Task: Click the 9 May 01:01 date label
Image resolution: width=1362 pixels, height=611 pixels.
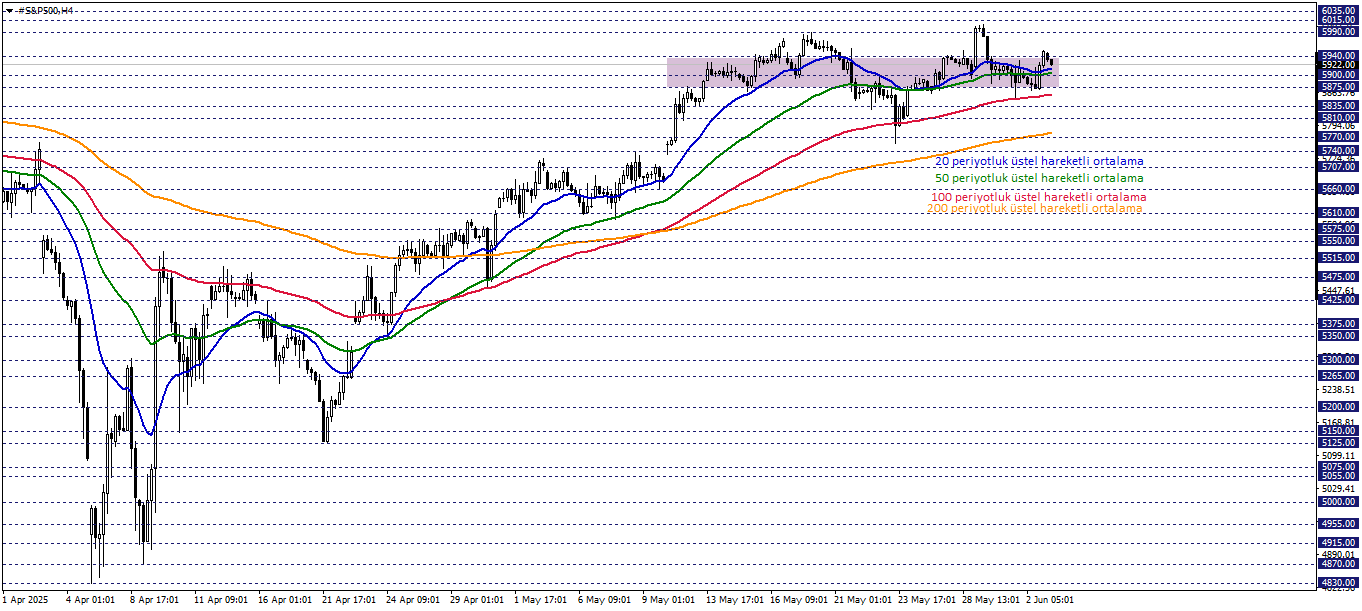Action: 669,600
